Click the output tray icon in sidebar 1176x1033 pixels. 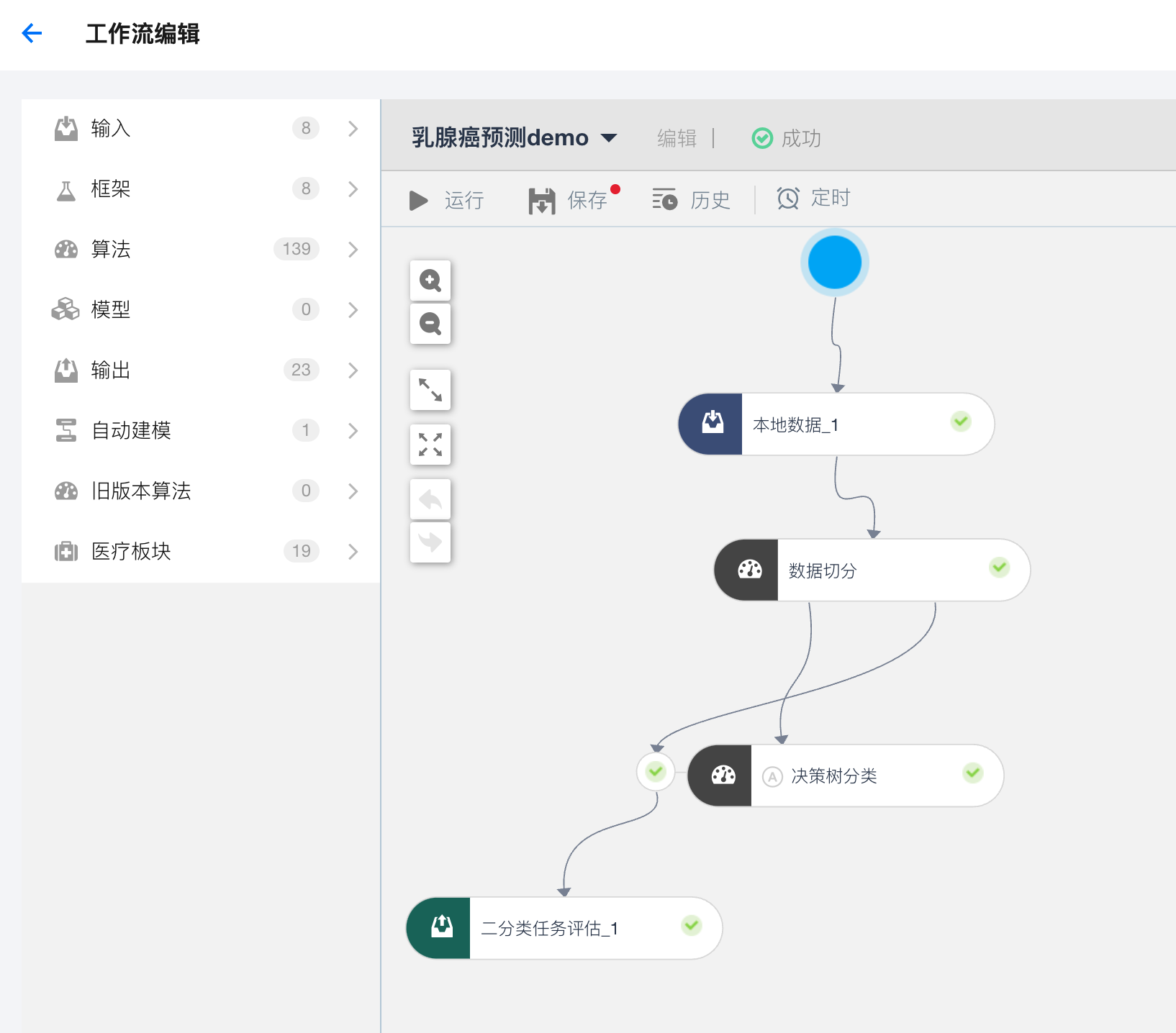click(66, 370)
